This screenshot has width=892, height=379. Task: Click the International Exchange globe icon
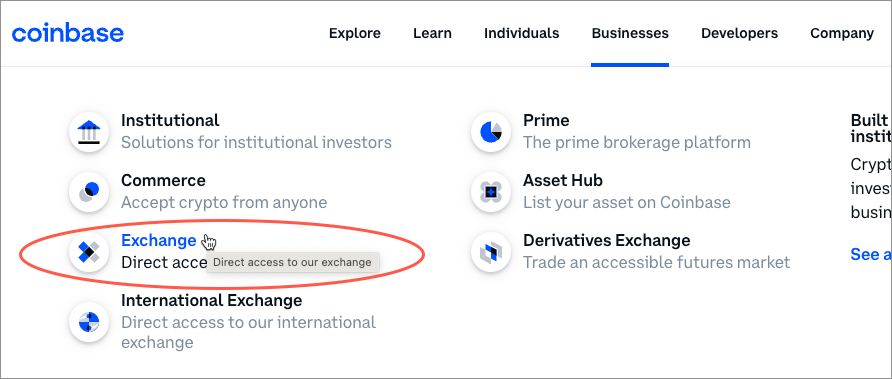pos(88,322)
